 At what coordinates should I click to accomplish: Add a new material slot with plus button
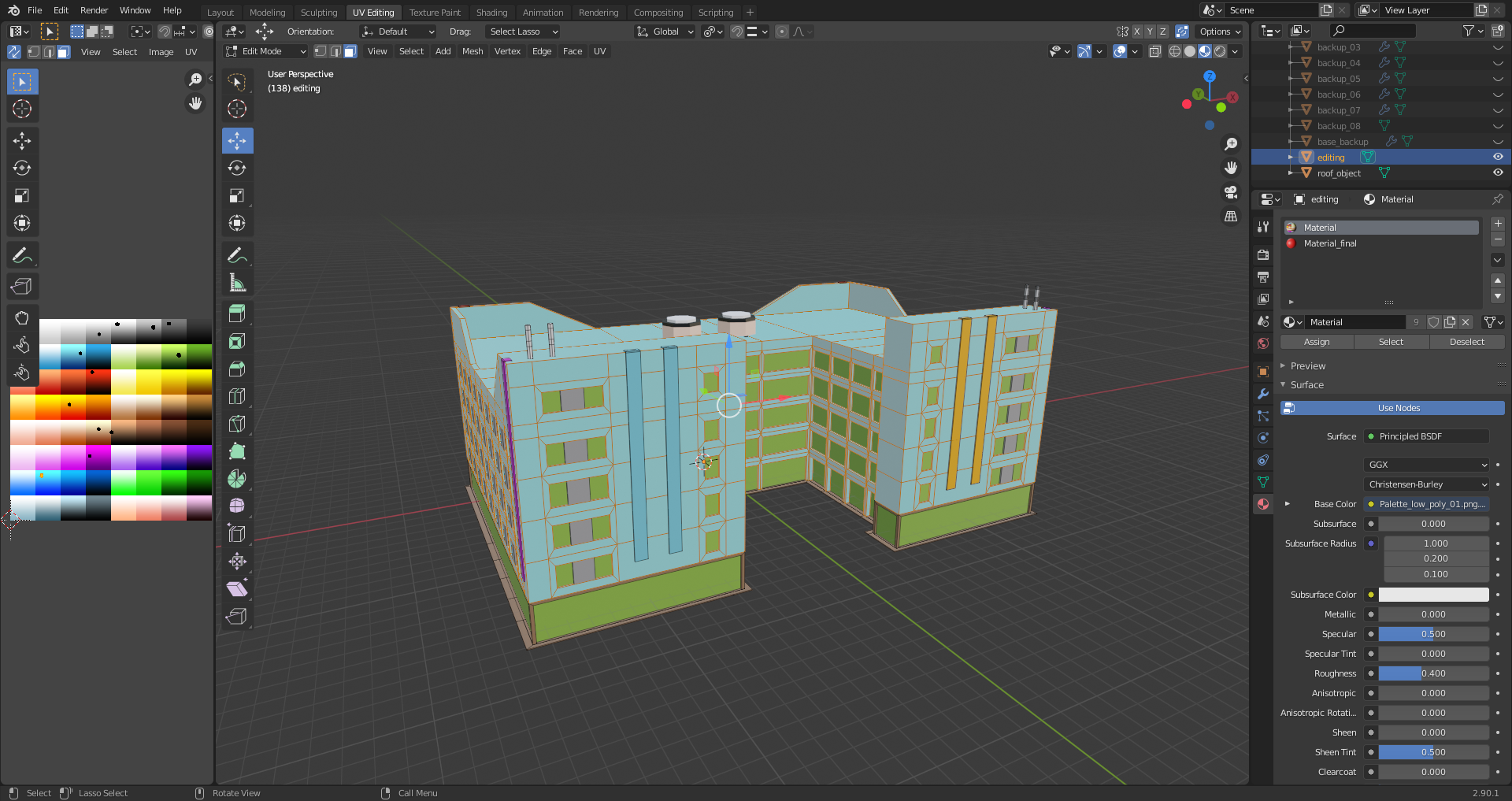click(x=1498, y=224)
